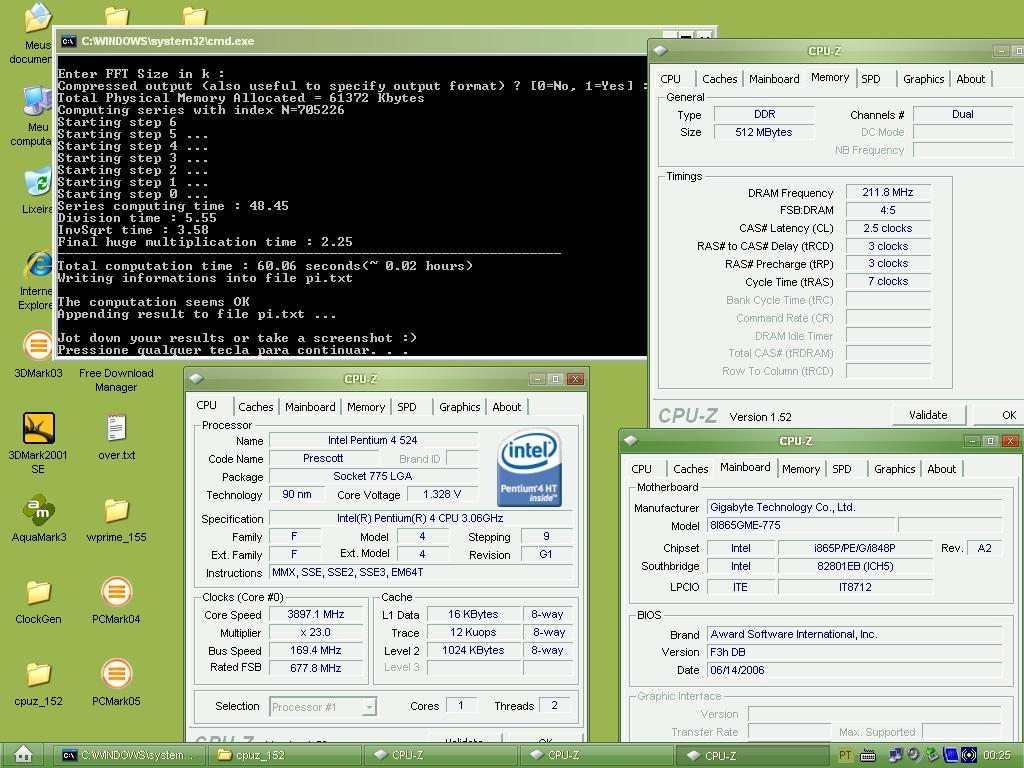Click the Southbridge value 82801EB (ICH5)

(x=855, y=566)
